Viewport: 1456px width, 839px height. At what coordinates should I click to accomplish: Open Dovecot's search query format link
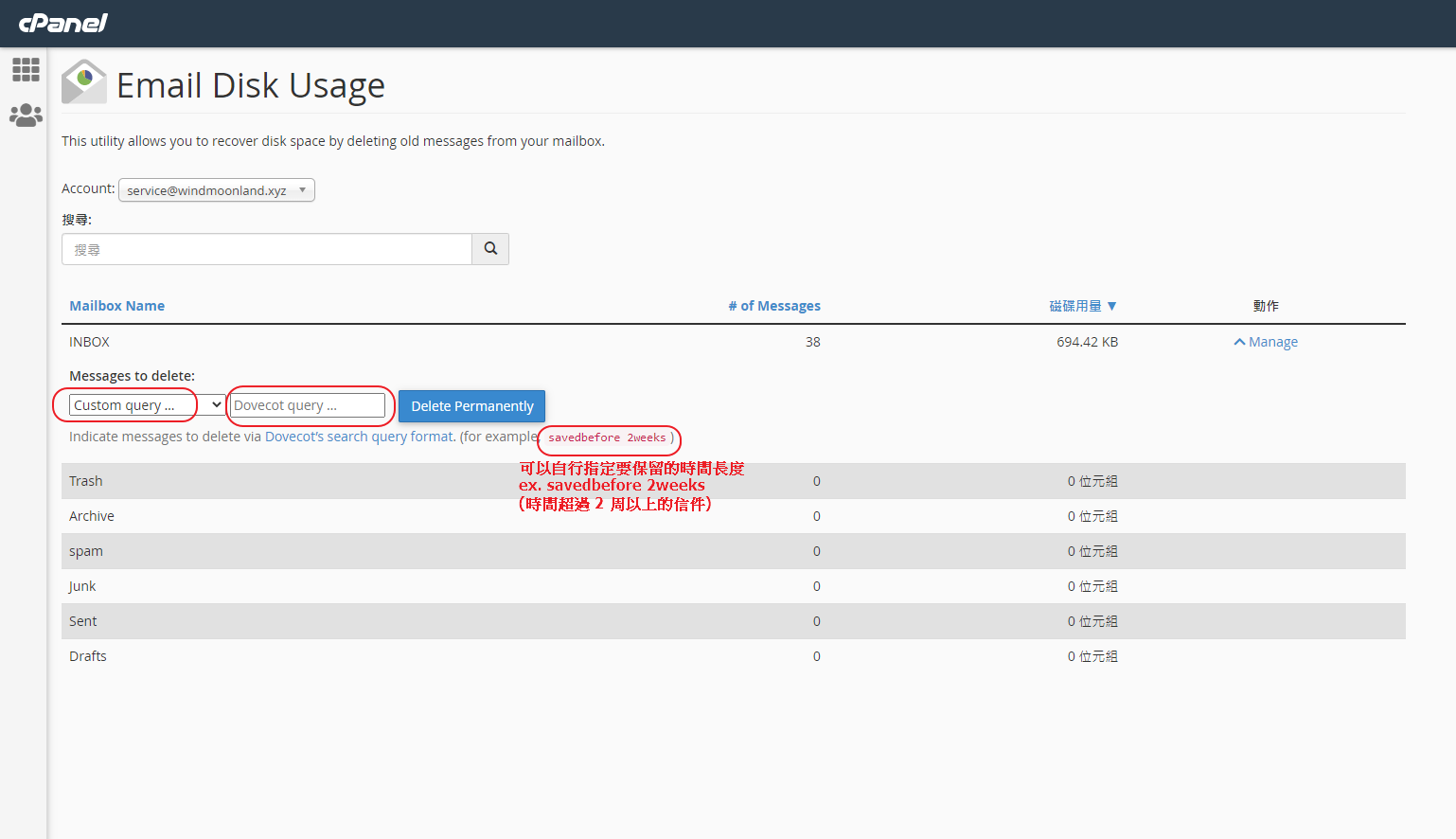tap(359, 437)
